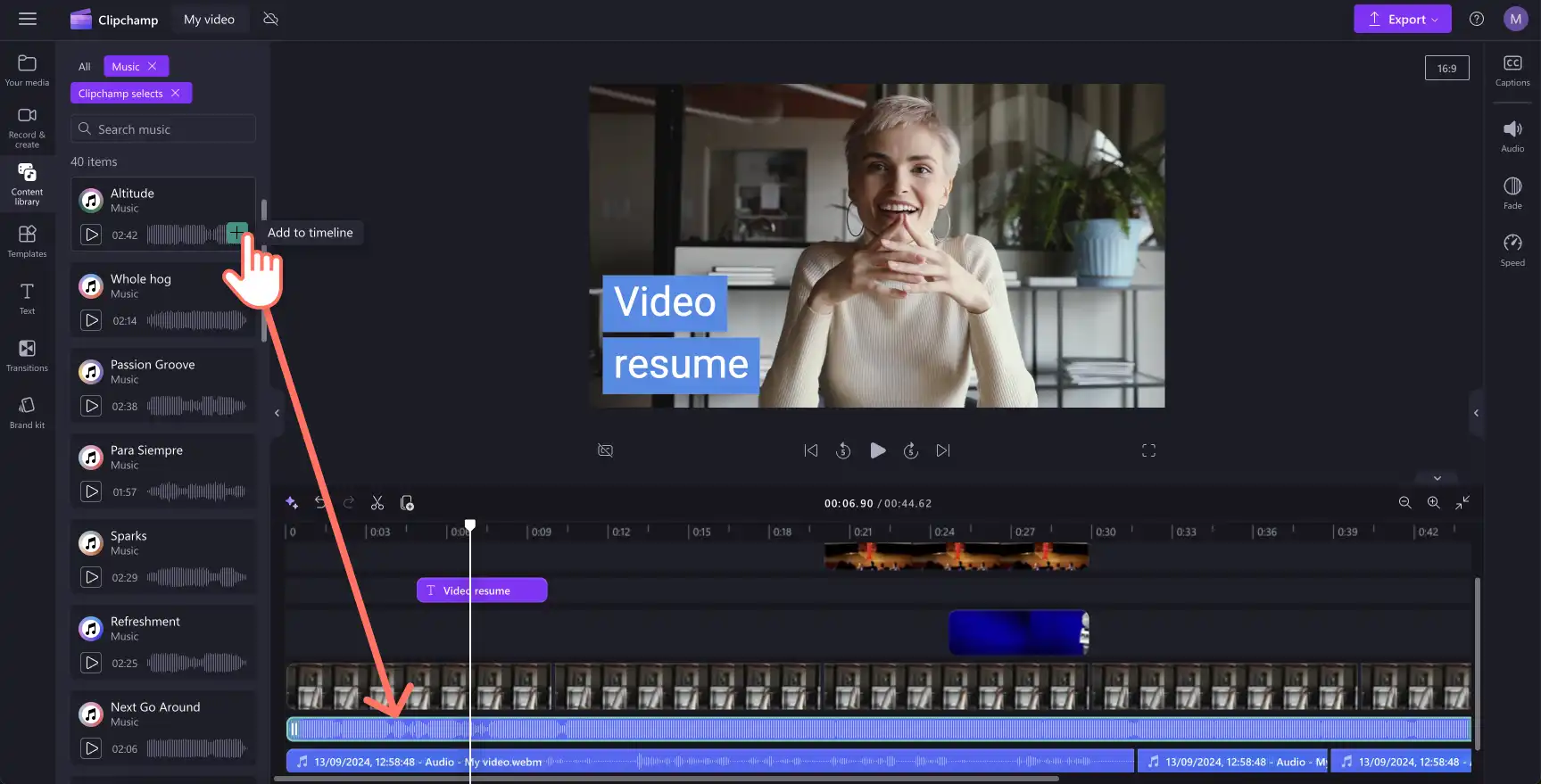Preview play Next Go Around track

91,748
